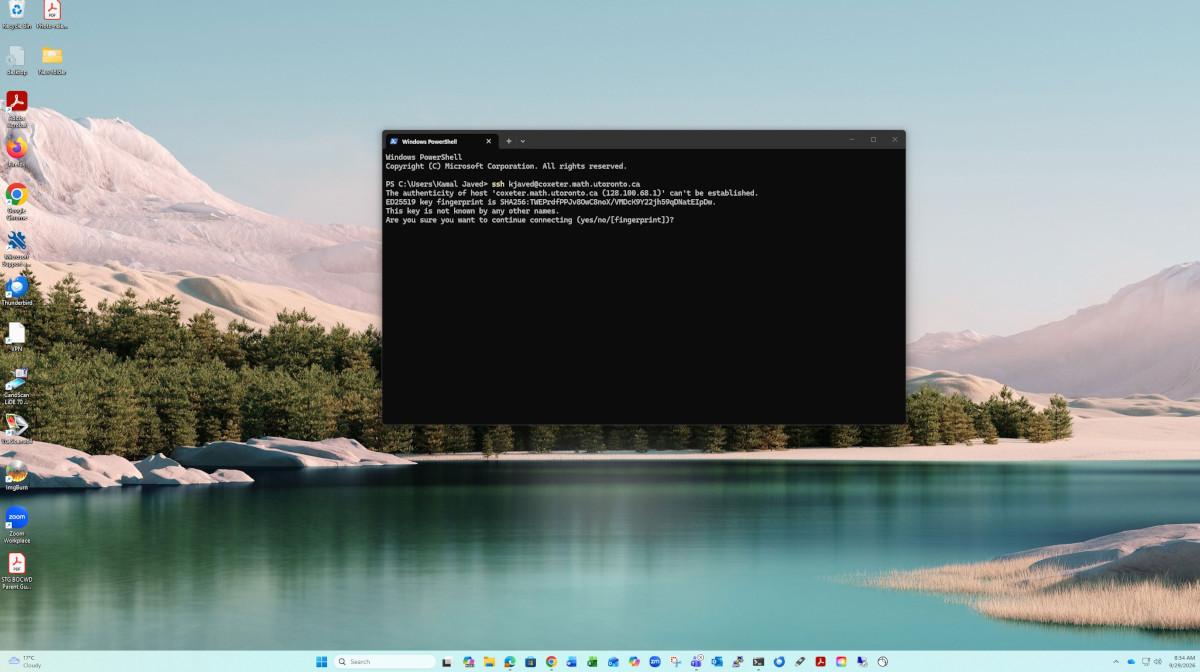Open File Explorer from the taskbar
Viewport: 1200px width, 672px height.
(x=489, y=661)
